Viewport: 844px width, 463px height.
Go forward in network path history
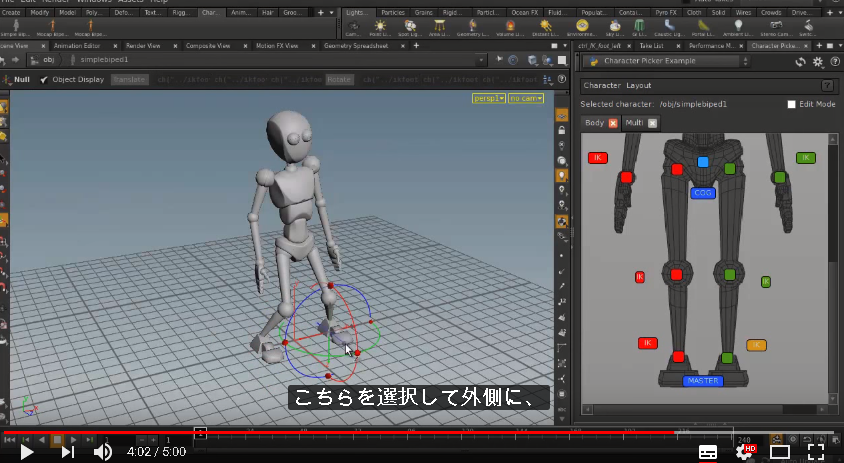[x=15, y=60]
